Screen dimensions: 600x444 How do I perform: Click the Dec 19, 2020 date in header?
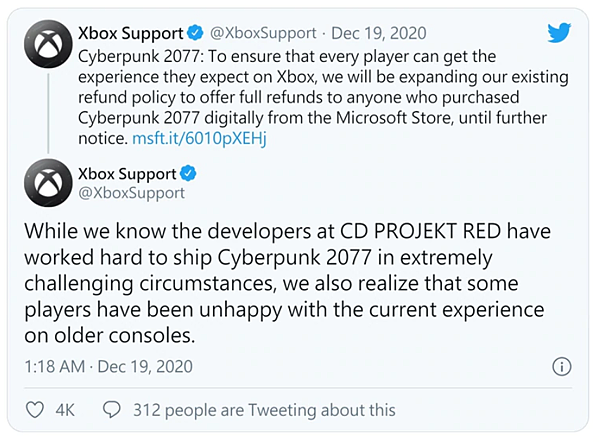378,33
